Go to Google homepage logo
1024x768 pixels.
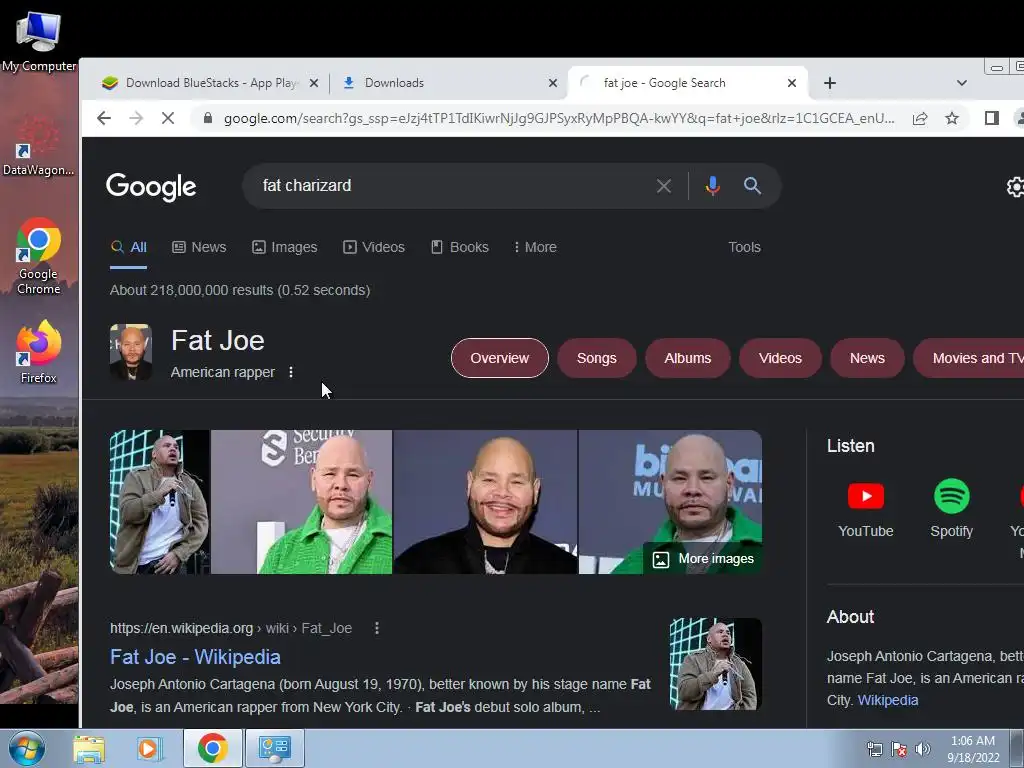pyautogui.click(x=151, y=187)
